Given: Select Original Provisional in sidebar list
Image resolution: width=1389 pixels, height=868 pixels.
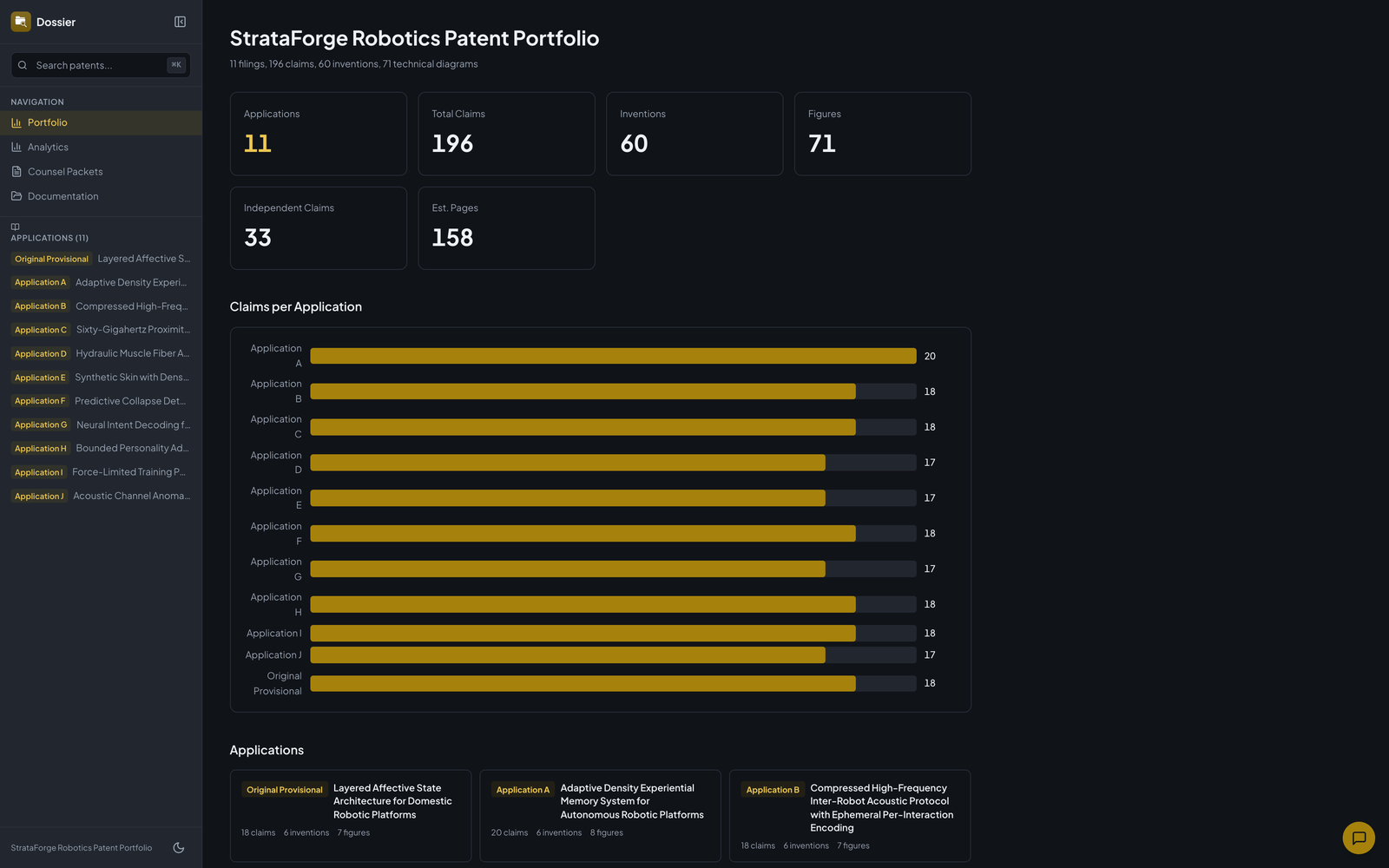Looking at the screenshot, I should pos(101,259).
